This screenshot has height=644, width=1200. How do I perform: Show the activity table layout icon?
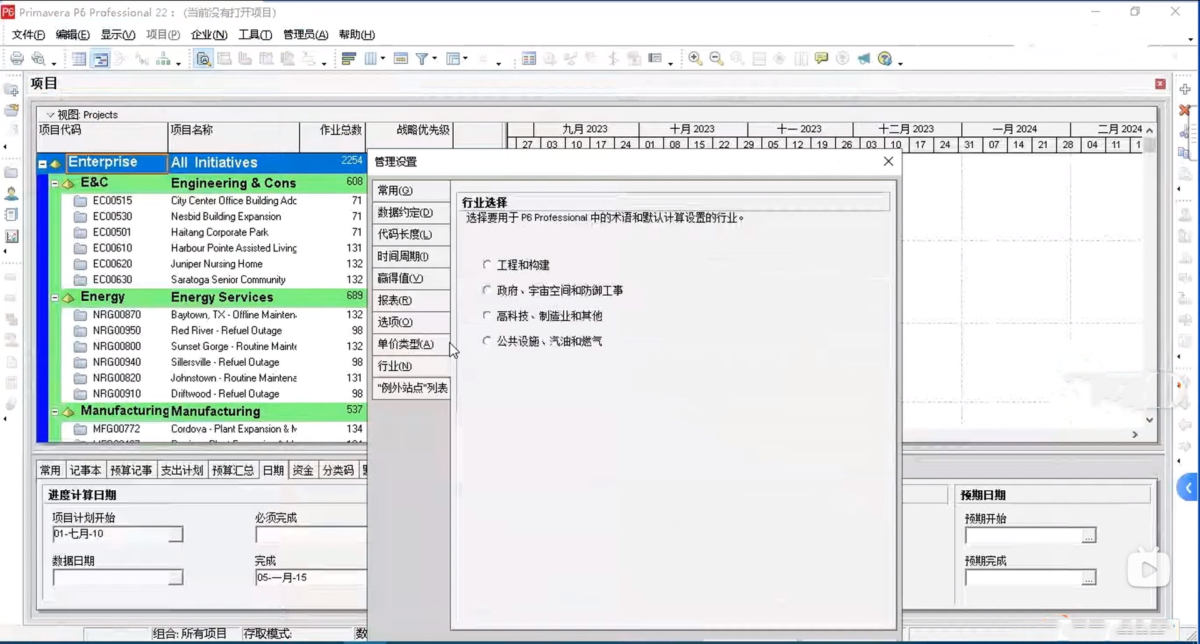pos(79,59)
